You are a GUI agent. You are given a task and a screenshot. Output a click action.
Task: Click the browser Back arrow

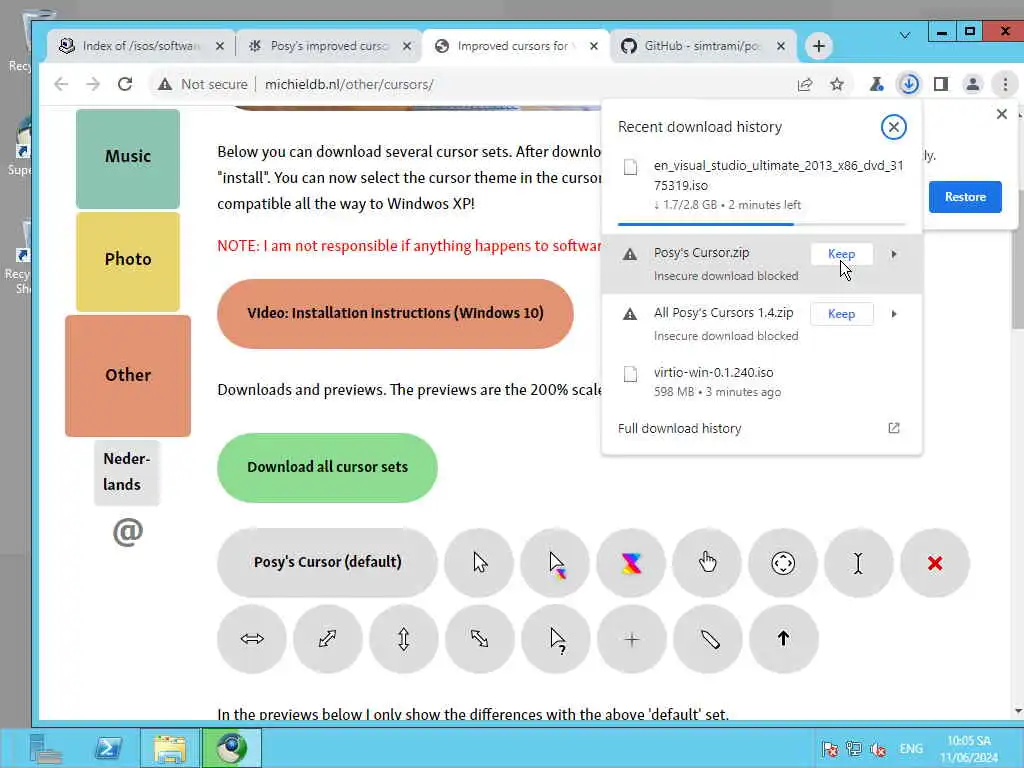tap(61, 84)
